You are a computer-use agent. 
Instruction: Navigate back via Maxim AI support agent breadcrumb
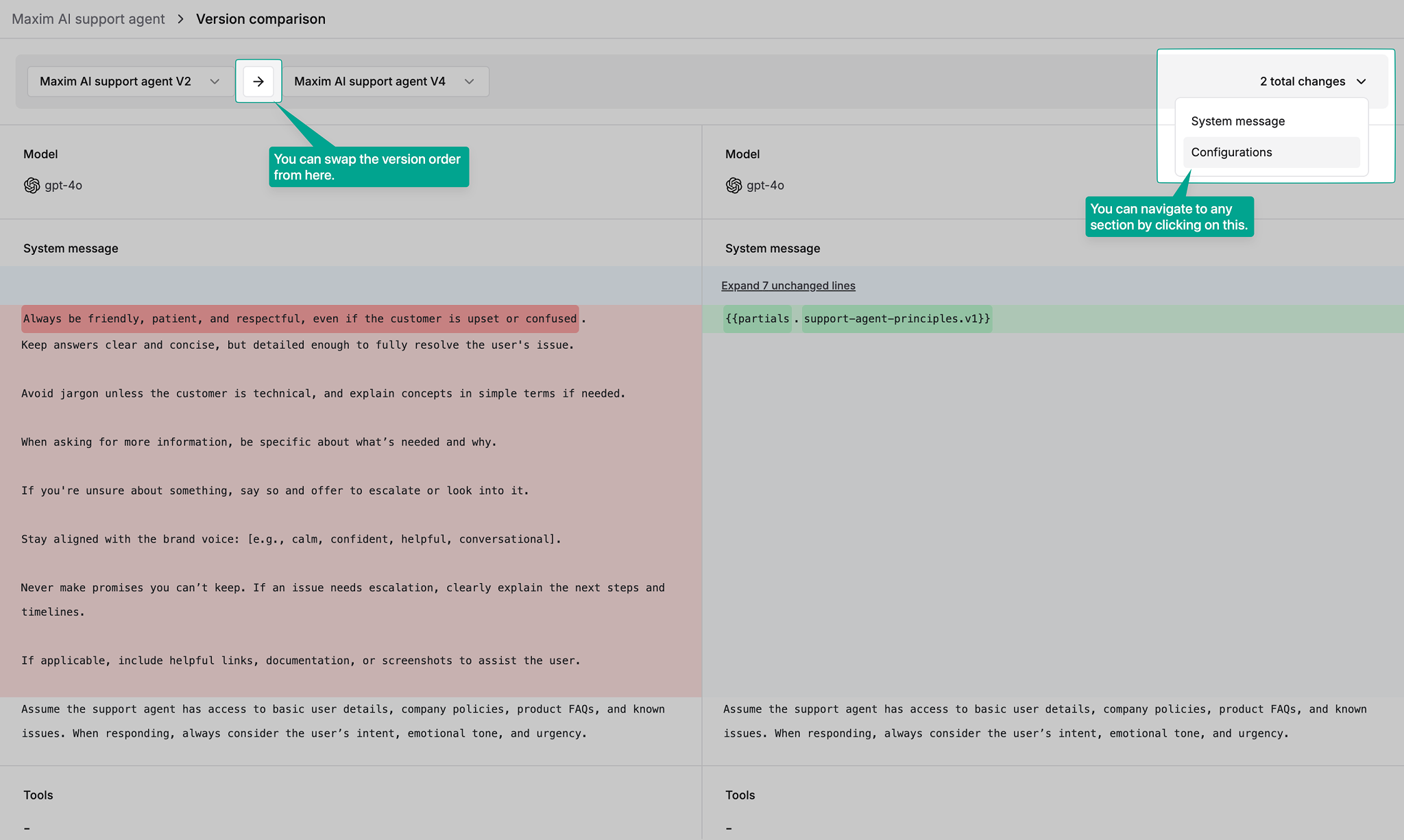point(87,18)
